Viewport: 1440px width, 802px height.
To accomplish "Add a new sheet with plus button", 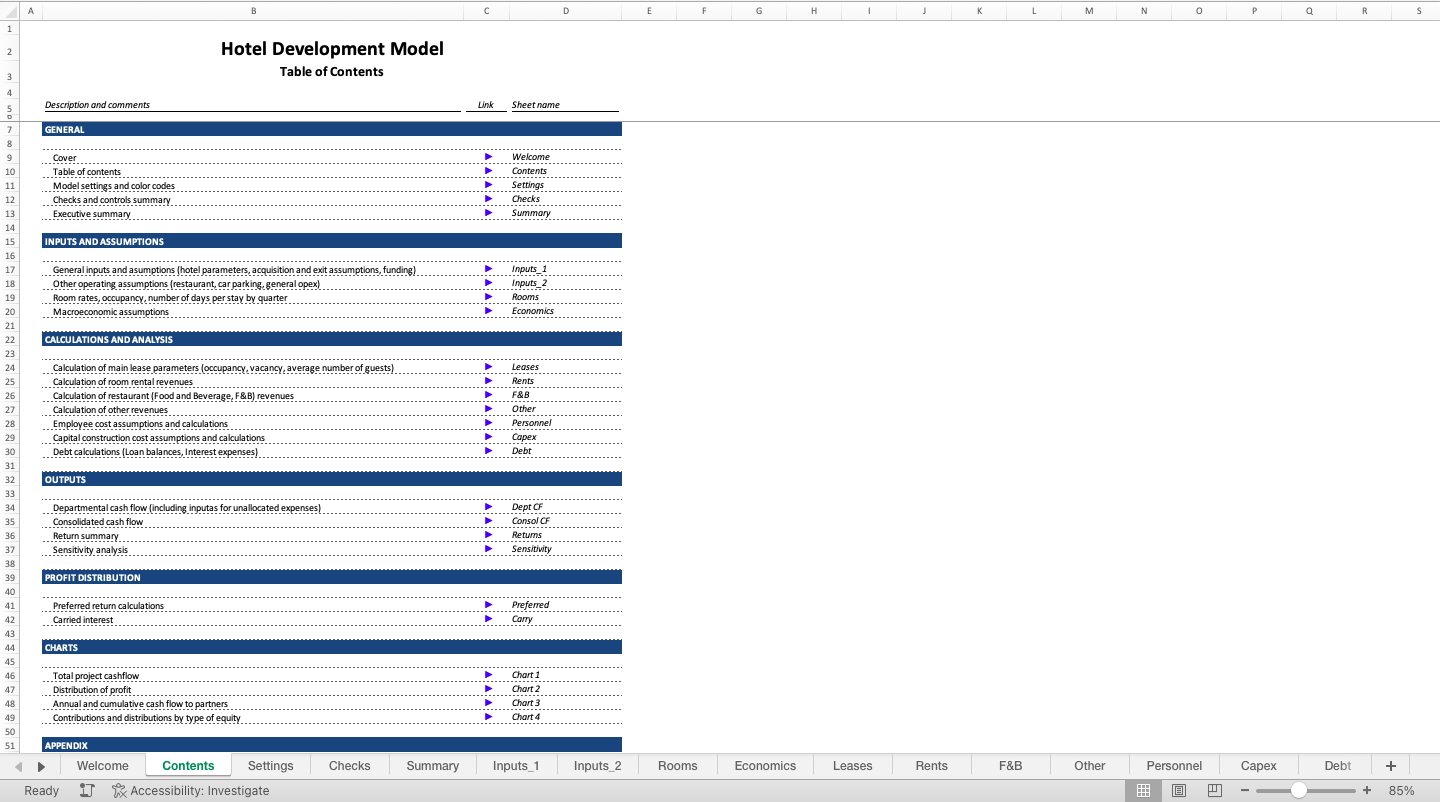I will pos(1390,766).
